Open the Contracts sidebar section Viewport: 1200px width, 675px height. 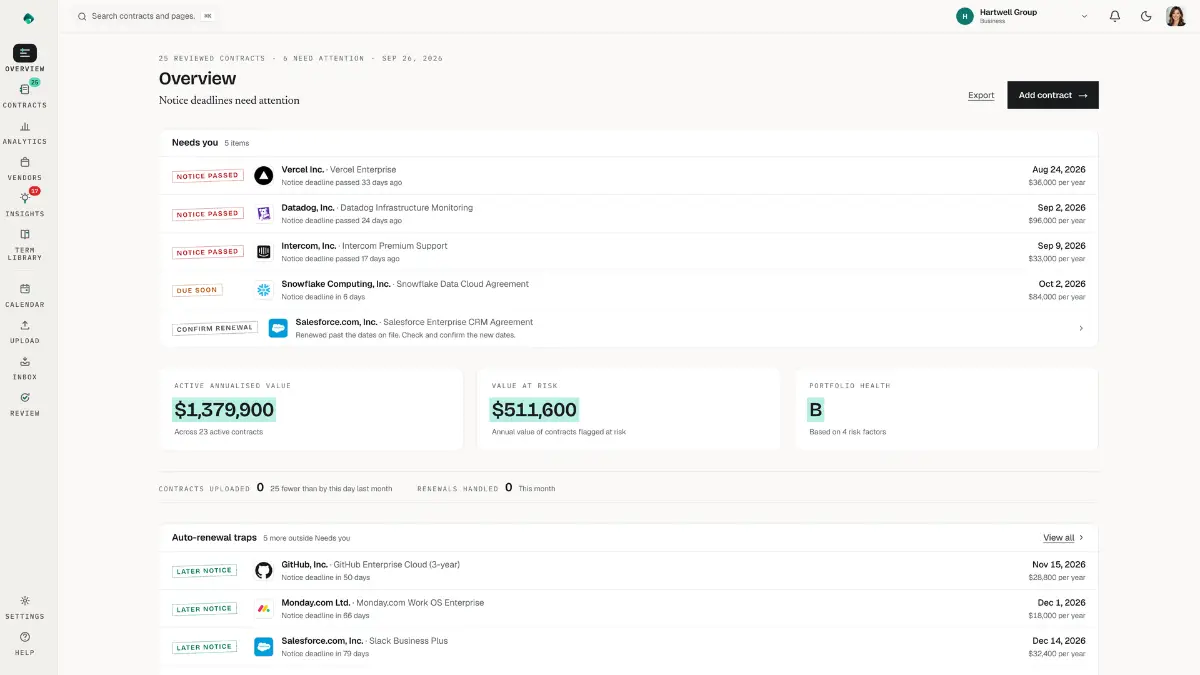(x=25, y=95)
